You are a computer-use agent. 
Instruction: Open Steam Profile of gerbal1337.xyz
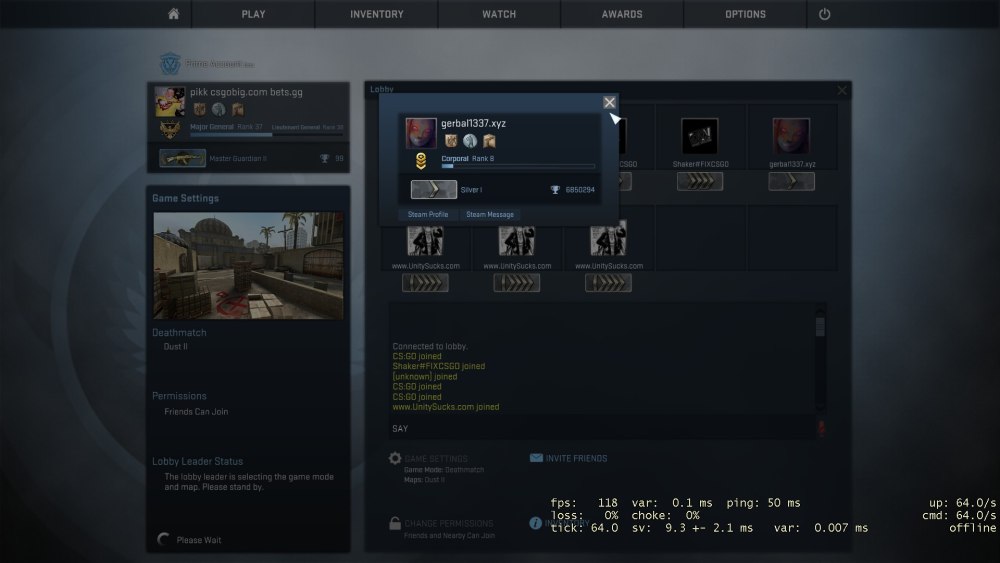[428, 214]
